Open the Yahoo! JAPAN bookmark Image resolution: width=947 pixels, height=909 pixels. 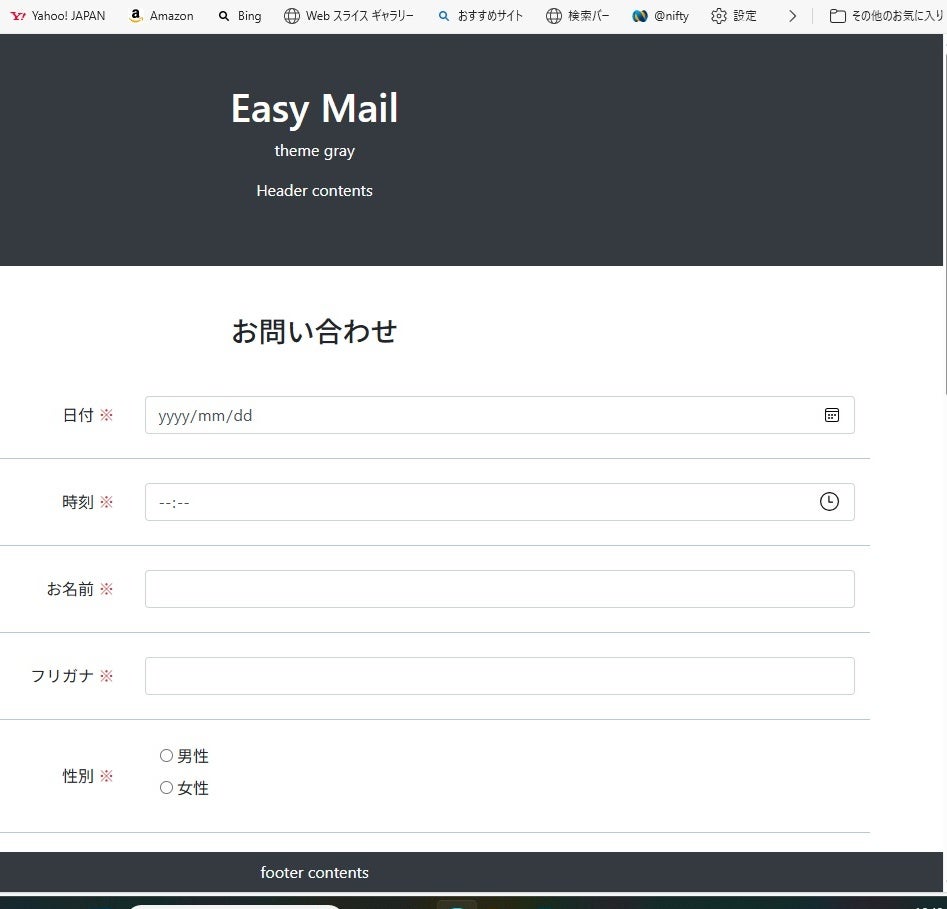(58, 16)
